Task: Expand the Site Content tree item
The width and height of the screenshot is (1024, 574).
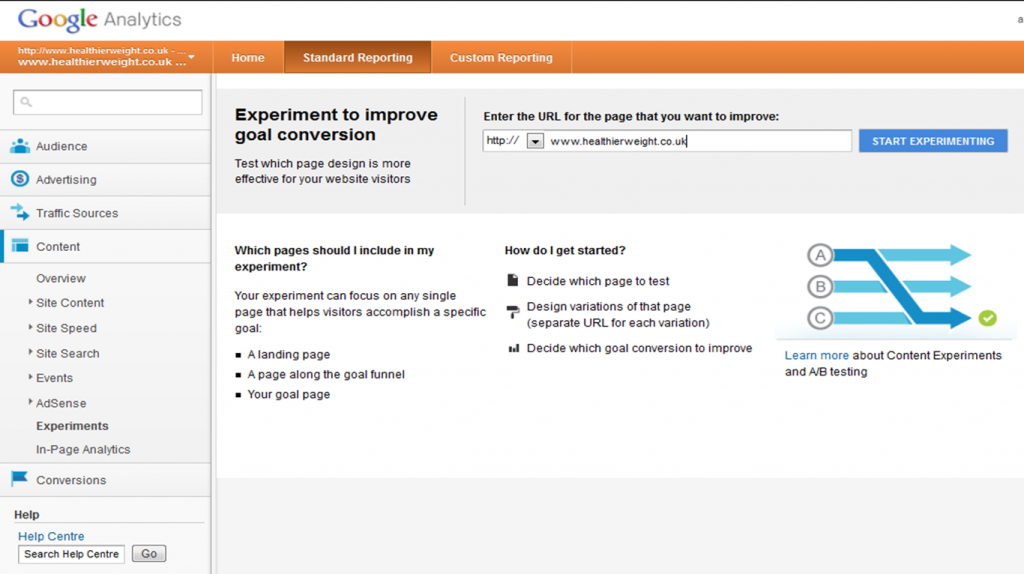Action: click(30, 302)
